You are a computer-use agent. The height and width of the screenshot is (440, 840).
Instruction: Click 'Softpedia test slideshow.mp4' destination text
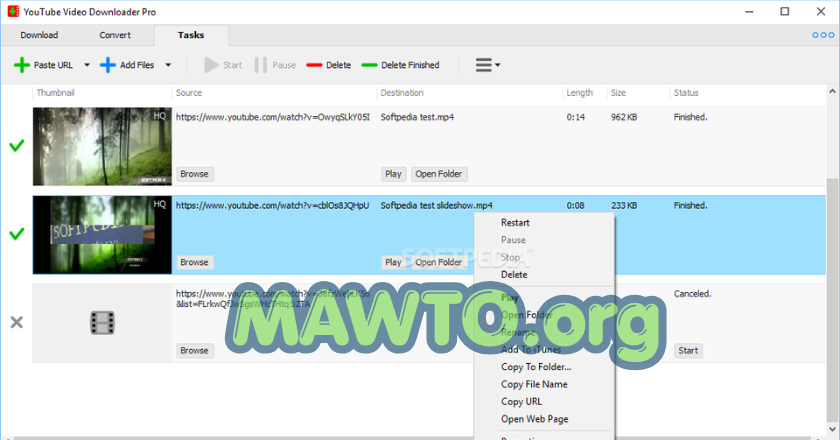coord(437,205)
